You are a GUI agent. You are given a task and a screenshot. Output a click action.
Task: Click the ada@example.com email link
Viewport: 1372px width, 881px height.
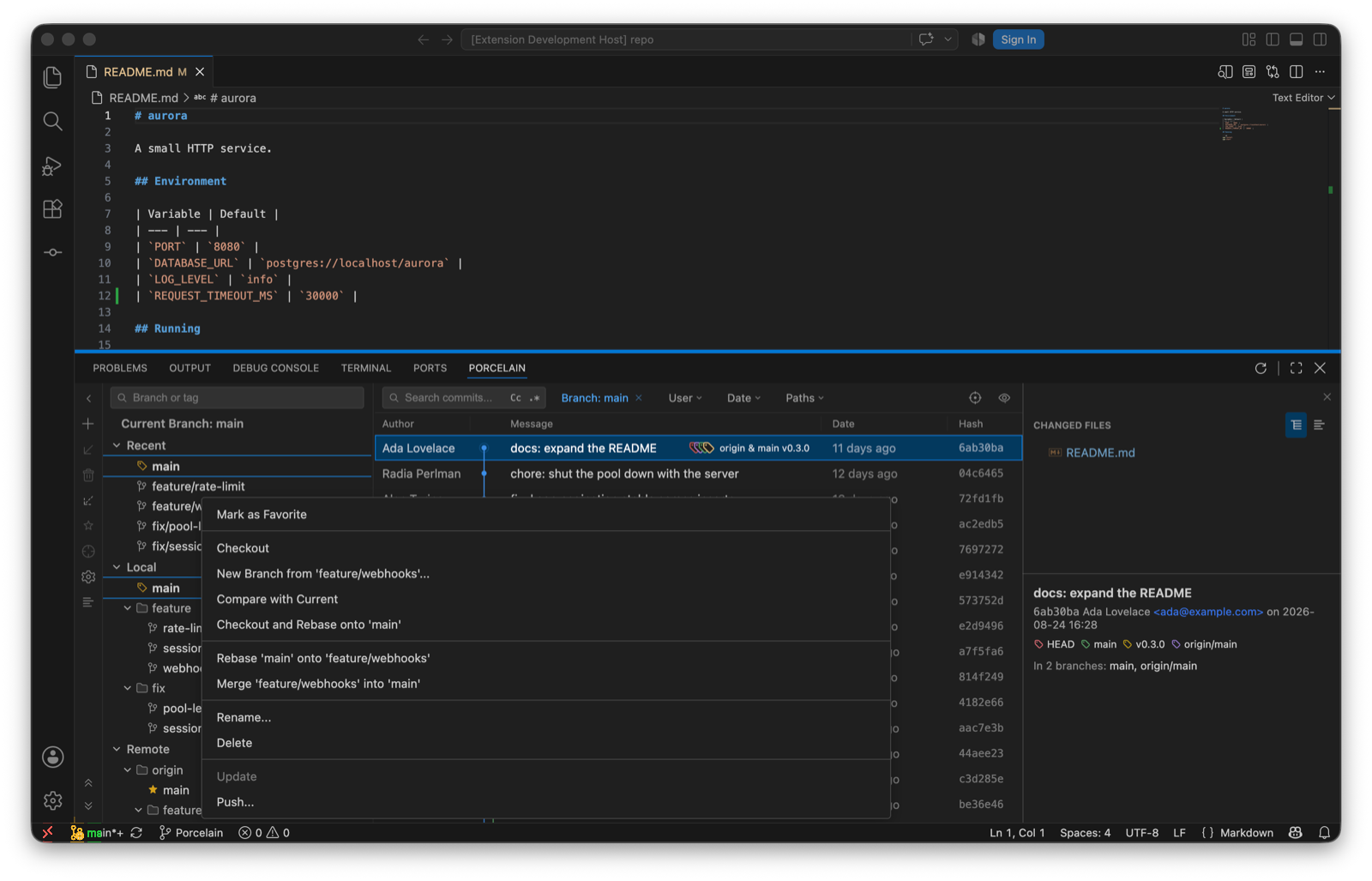1207,612
